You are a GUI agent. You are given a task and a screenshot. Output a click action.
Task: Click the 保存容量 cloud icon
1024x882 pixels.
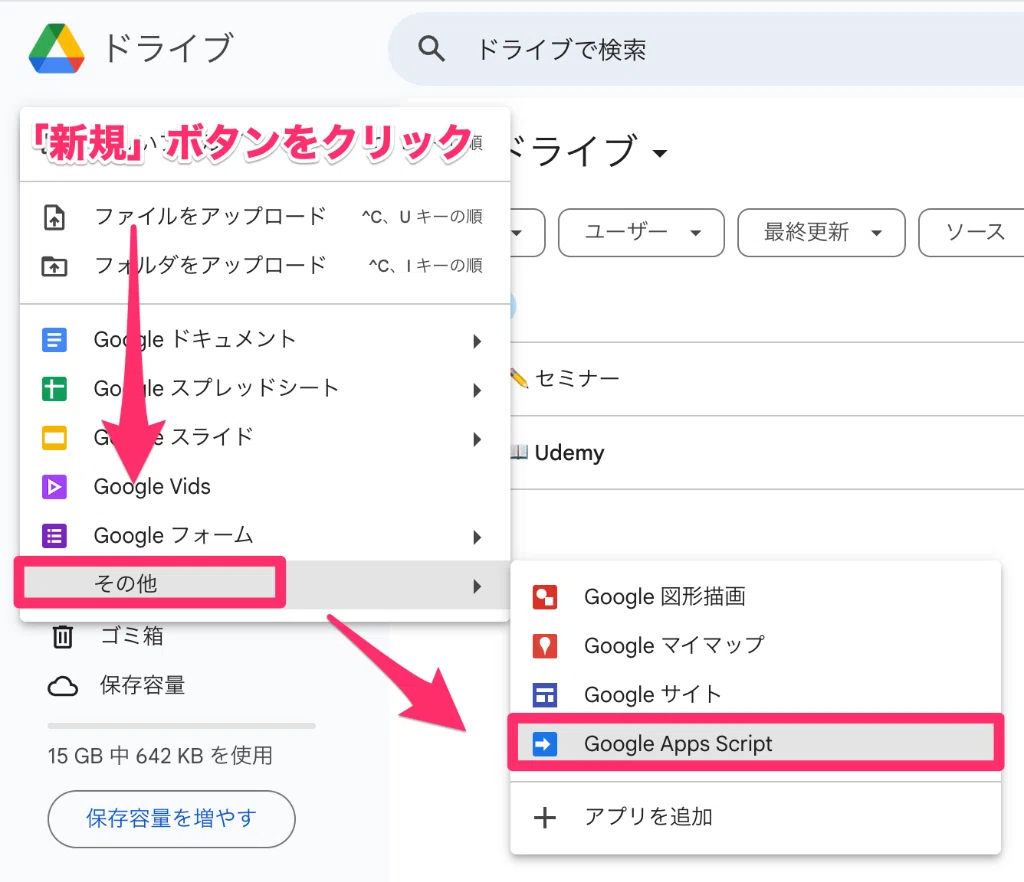pos(63,686)
